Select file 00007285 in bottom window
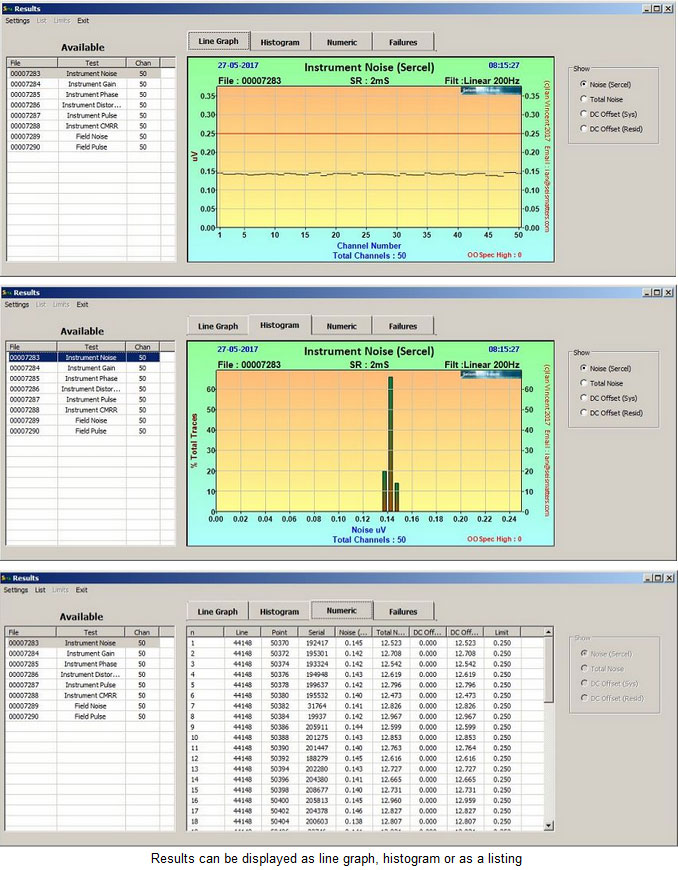 click(x=24, y=664)
